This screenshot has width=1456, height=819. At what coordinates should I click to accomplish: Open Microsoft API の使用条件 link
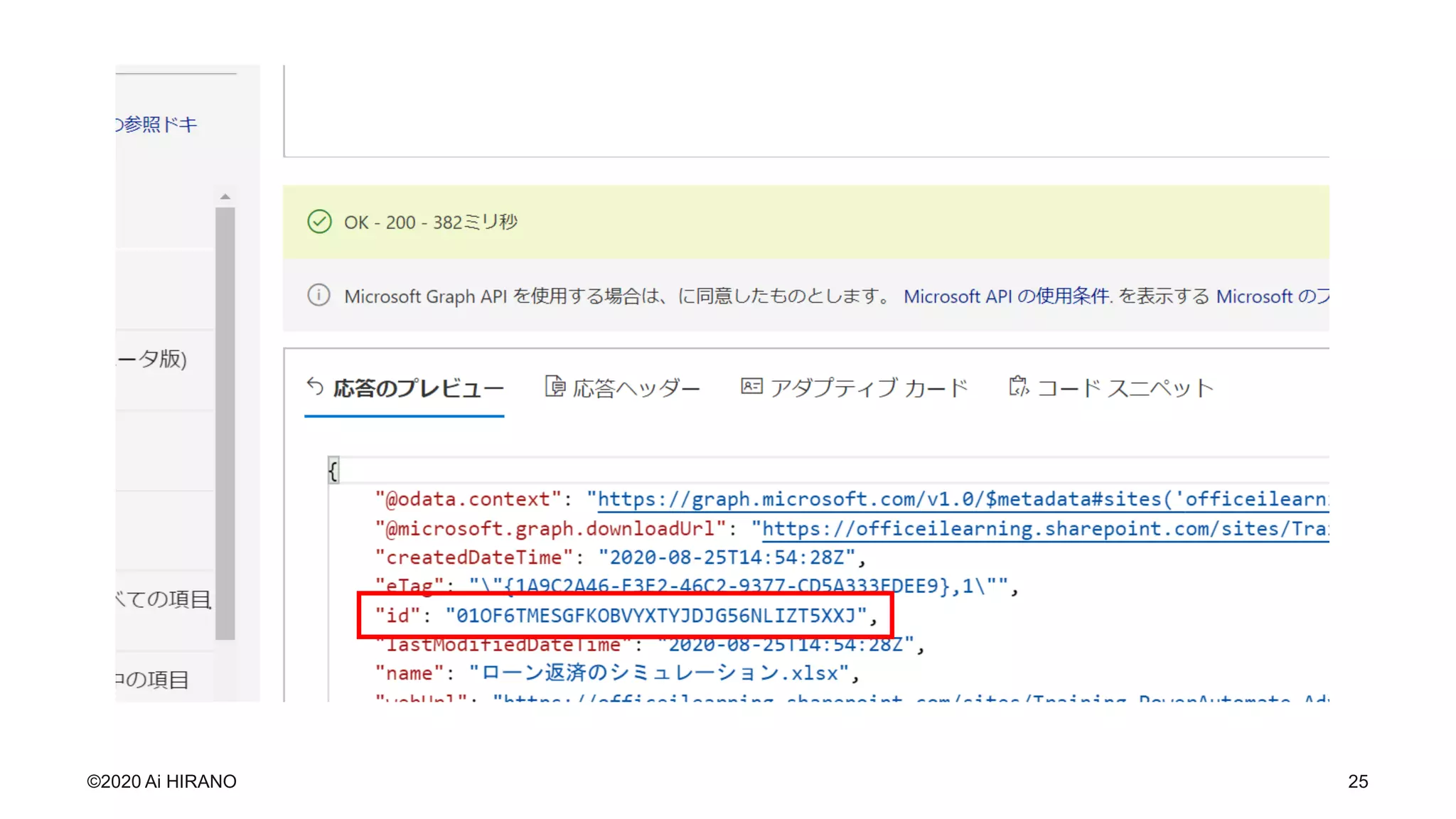[1005, 296]
